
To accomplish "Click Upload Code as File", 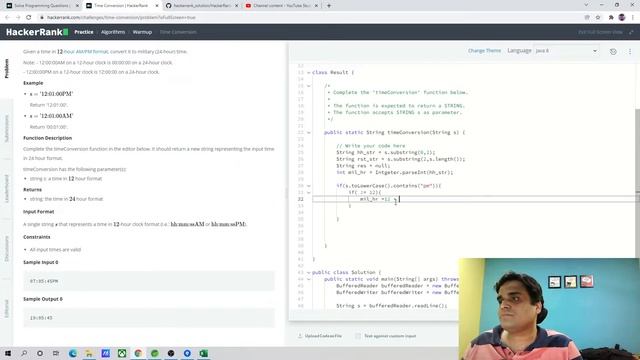I will point(320,336).
